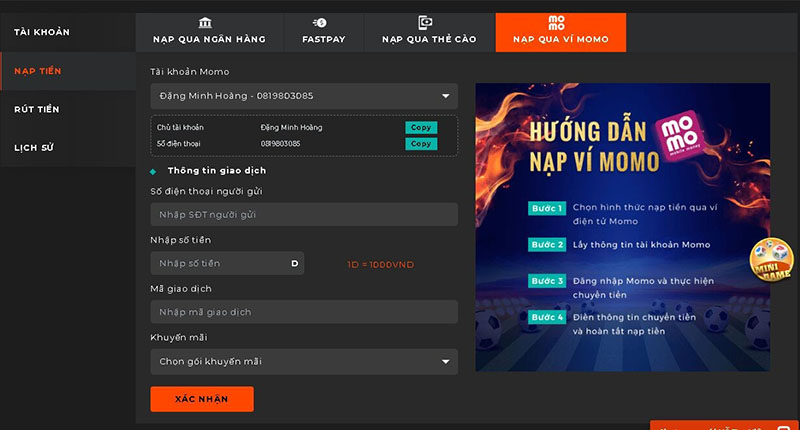The image size is (800, 430).
Task: Click the bank building icon
Action: pos(205,23)
